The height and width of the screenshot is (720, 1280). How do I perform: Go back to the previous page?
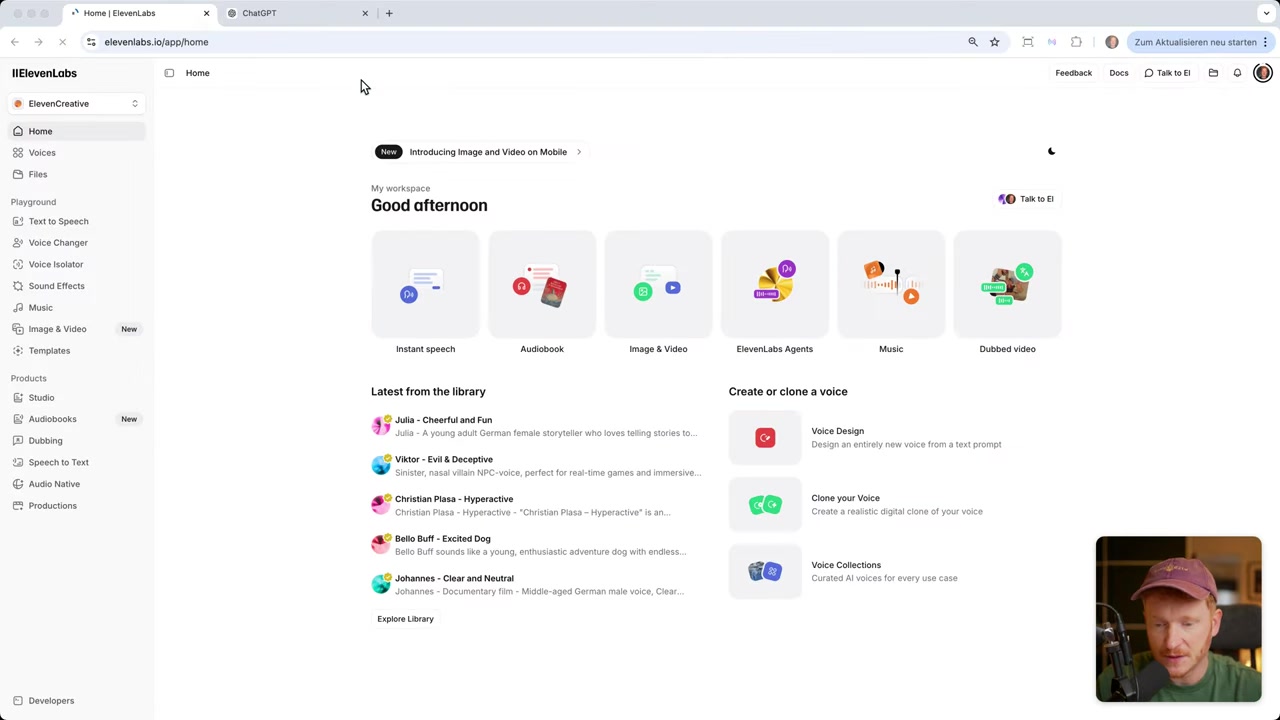pyautogui.click(x=15, y=42)
